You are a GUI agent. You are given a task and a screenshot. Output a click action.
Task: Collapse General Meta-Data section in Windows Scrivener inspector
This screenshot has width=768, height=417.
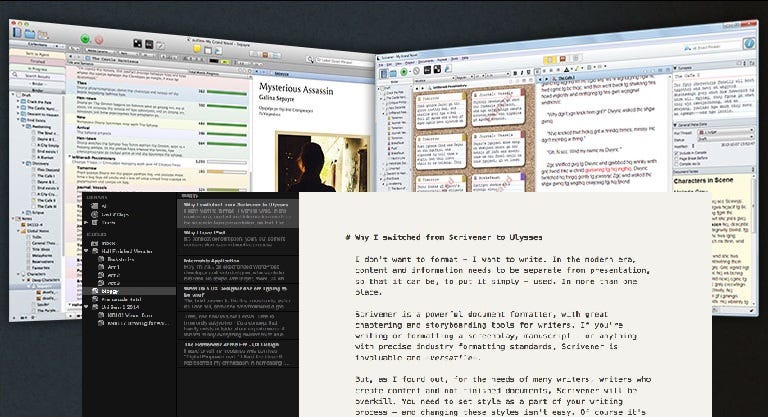(x=676, y=125)
